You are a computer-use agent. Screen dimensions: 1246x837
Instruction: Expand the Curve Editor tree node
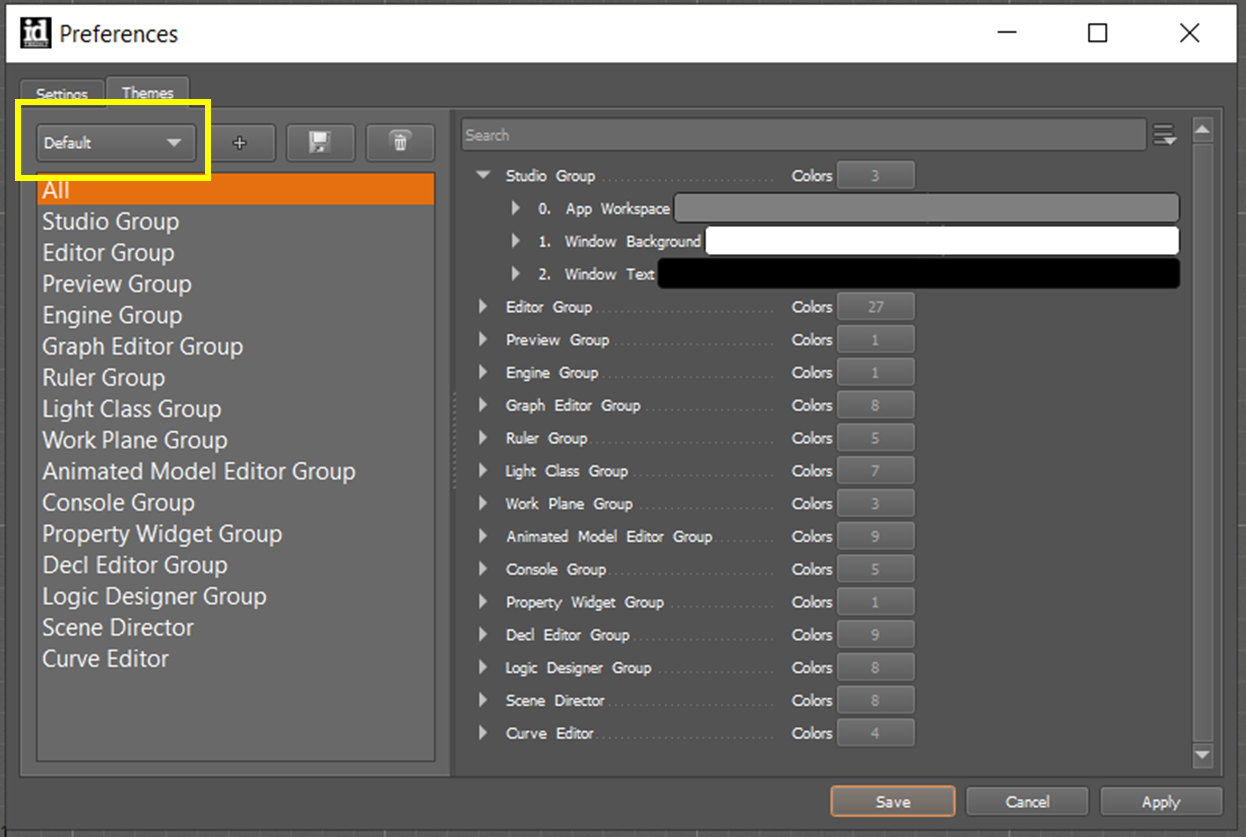[x=483, y=733]
